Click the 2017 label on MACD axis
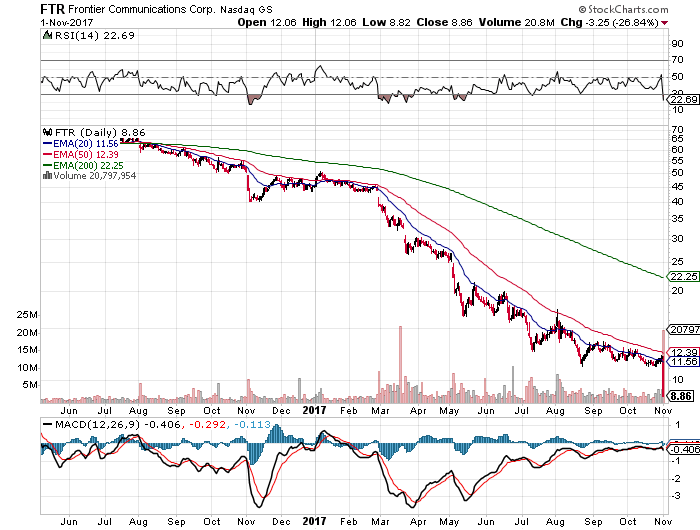The image size is (700, 530). pos(314,521)
